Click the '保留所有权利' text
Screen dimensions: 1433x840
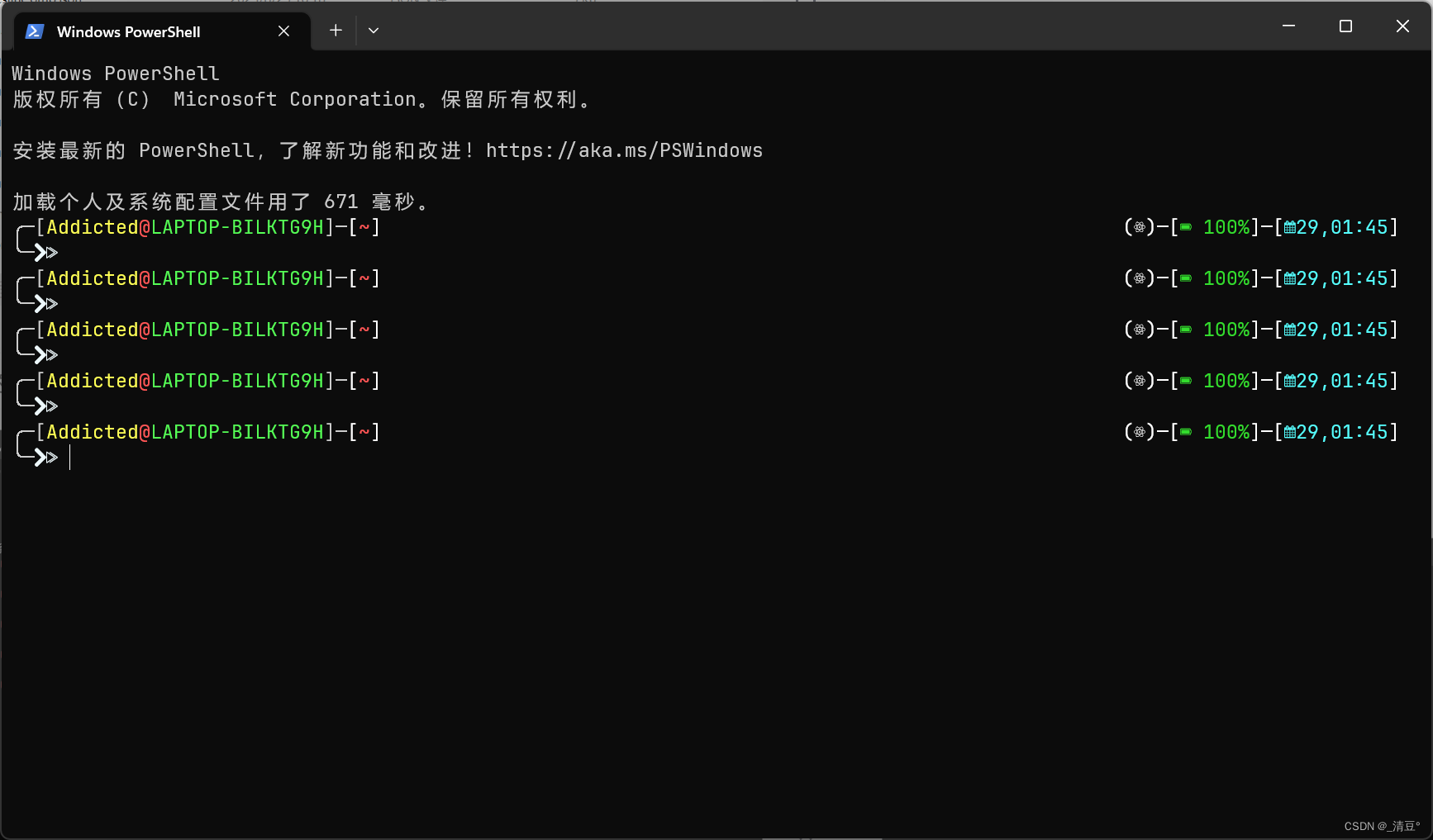pyautogui.click(x=509, y=99)
